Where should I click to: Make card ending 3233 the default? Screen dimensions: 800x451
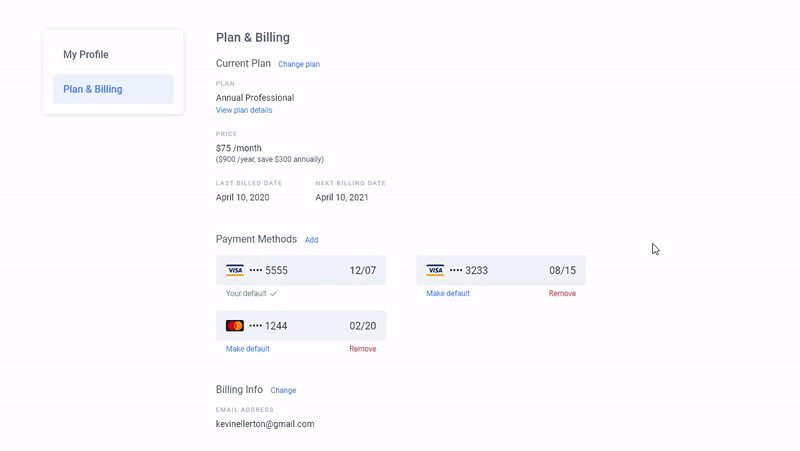[x=448, y=293]
